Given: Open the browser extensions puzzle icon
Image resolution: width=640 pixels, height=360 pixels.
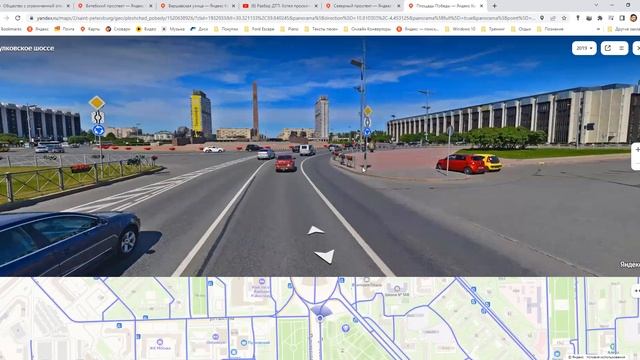Looking at the screenshot, I should 600,18.
